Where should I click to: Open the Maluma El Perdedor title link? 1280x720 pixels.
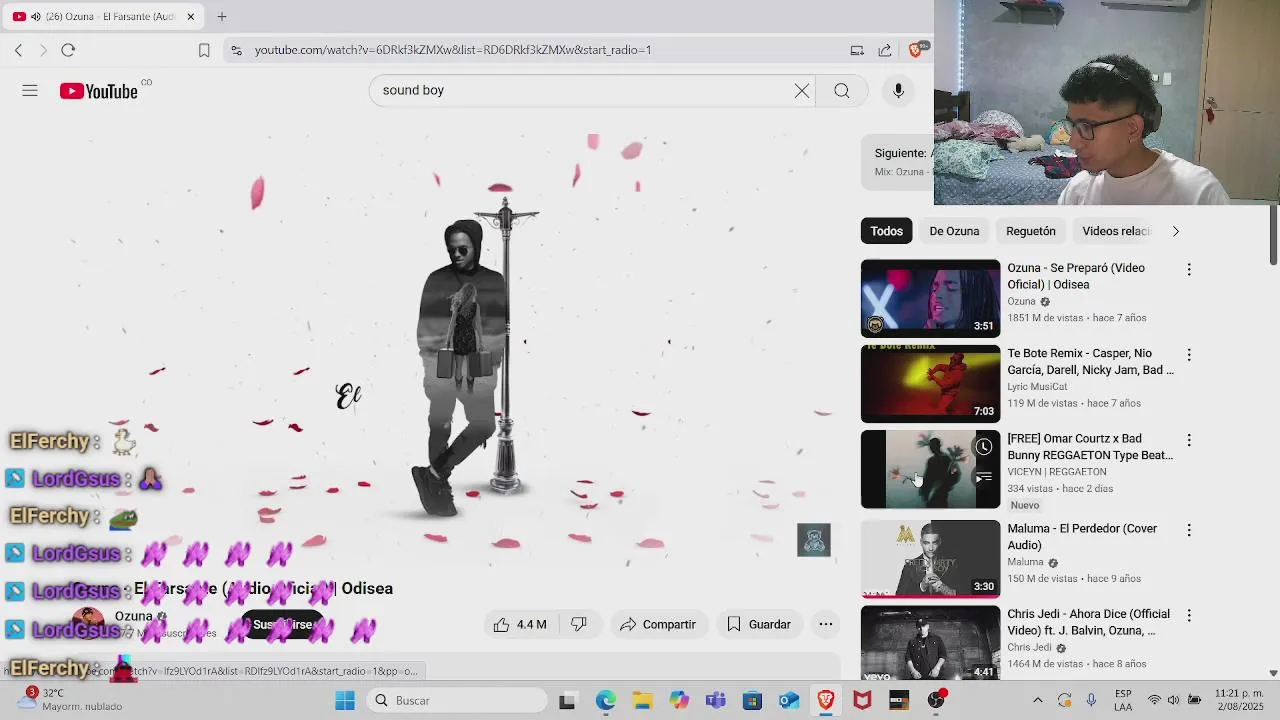[x=1082, y=537]
